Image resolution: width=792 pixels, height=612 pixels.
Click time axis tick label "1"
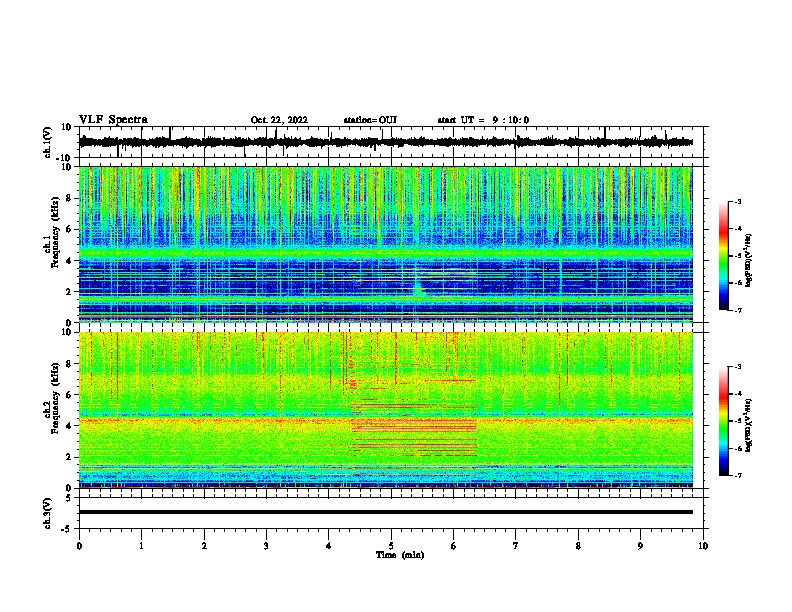(141, 546)
